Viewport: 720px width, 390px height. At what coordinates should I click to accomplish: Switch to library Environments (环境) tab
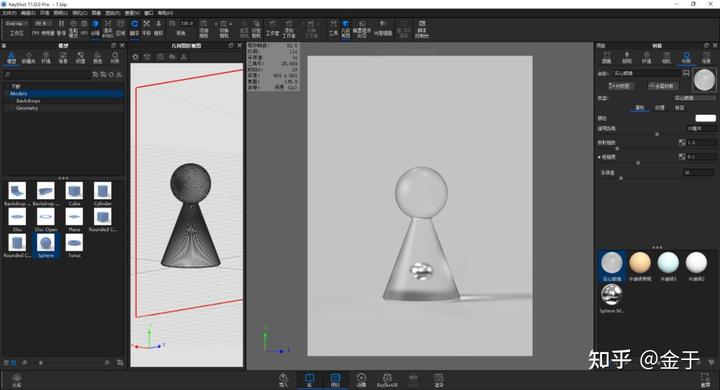pyautogui.click(x=46, y=57)
